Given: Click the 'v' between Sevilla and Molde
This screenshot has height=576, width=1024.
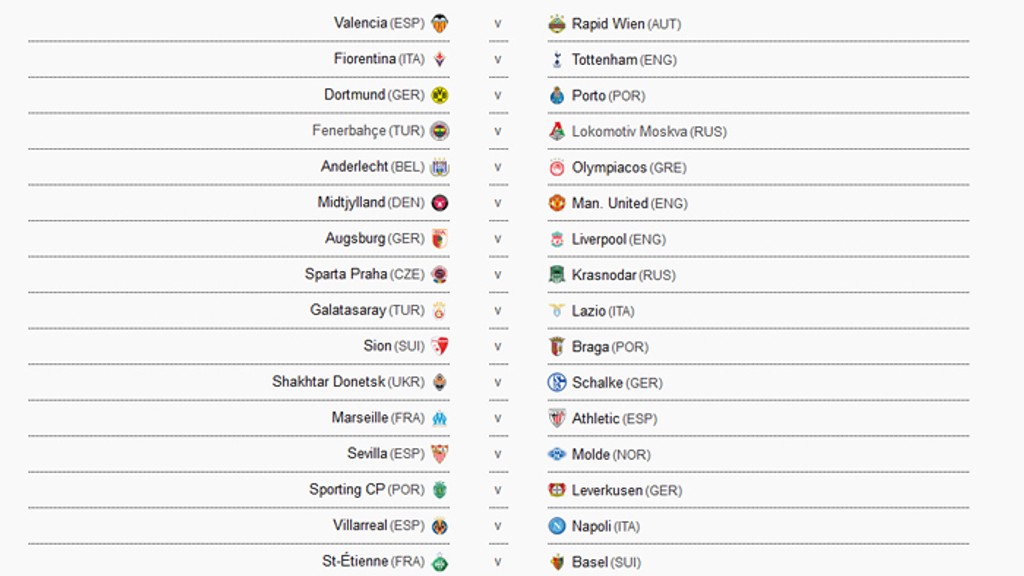Looking at the screenshot, I should (x=498, y=454).
